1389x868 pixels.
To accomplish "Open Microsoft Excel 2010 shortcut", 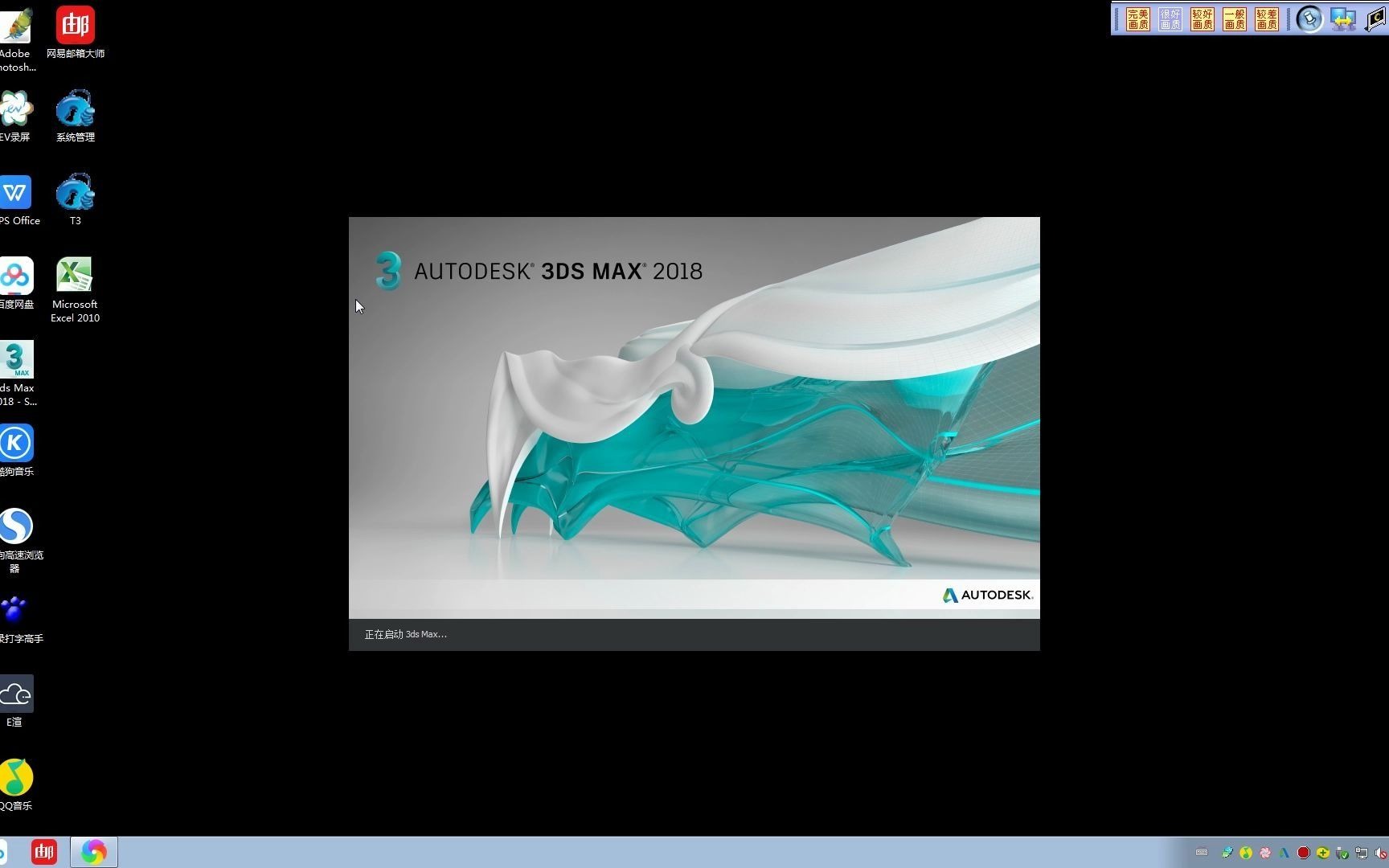I will (x=75, y=290).
